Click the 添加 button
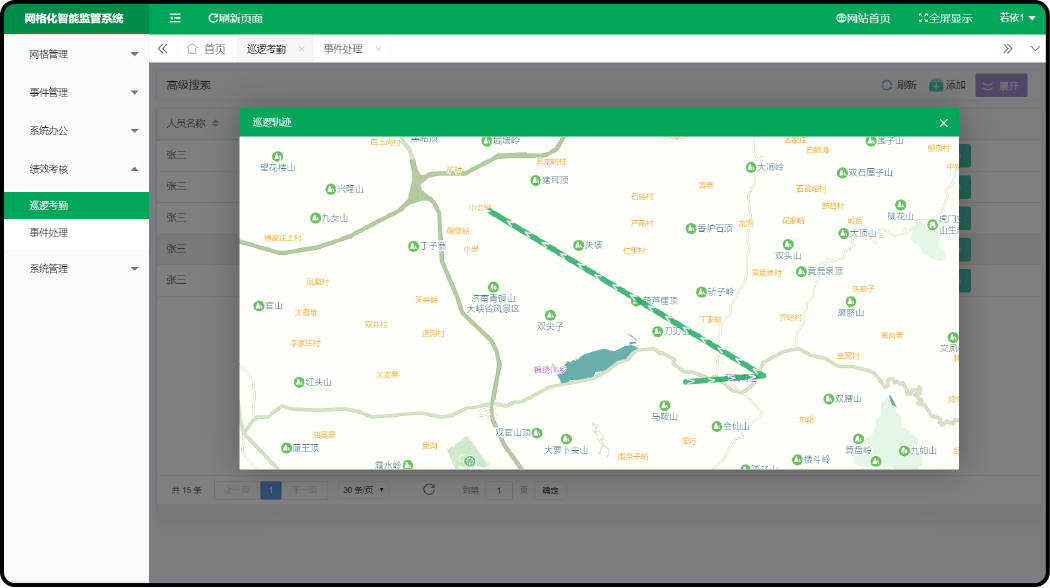Viewport: 1050px width, 588px height. [947, 86]
